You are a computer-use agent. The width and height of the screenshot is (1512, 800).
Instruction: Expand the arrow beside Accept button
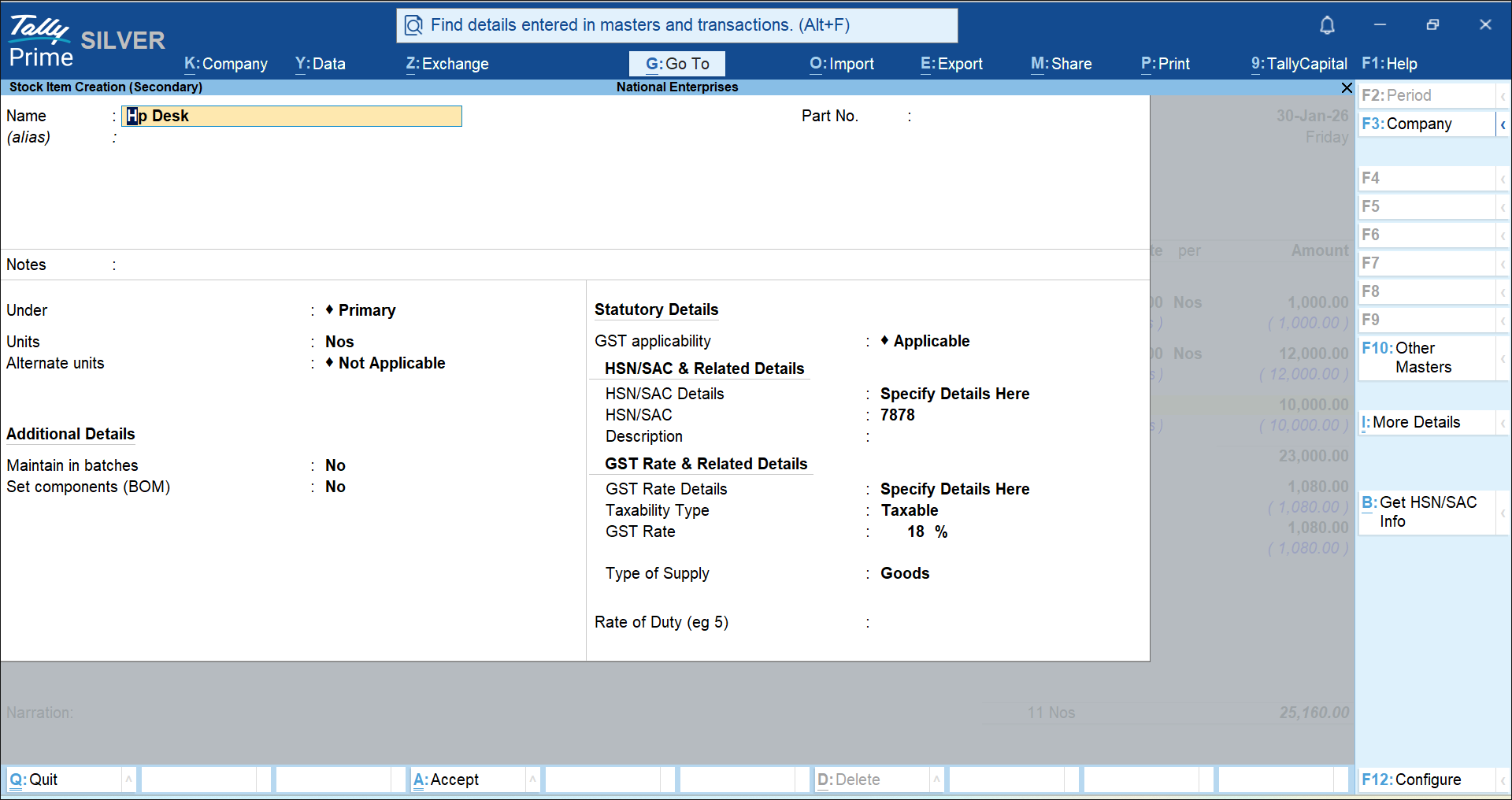(532, 780)
